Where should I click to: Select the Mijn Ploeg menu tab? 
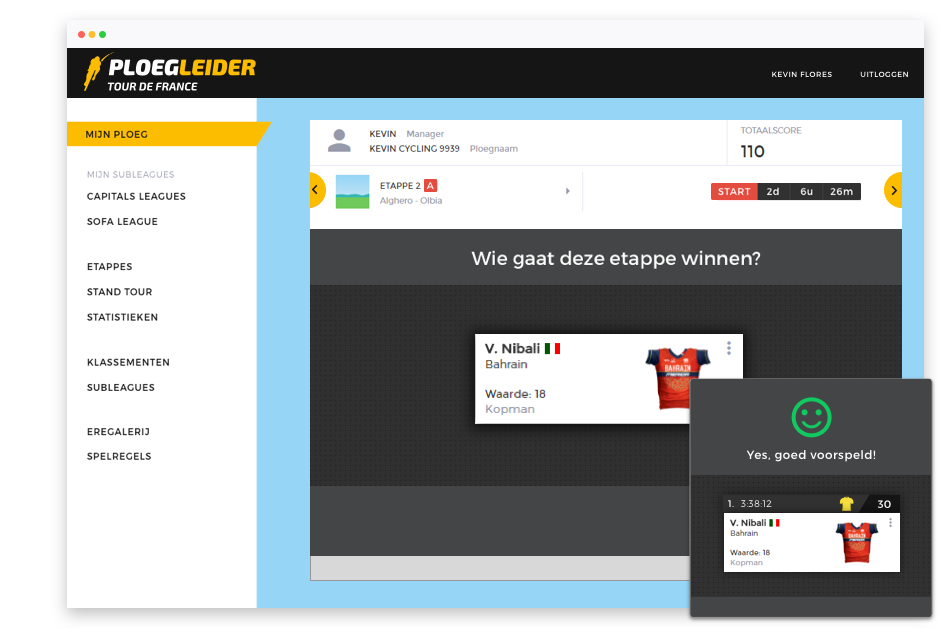[x=117, y=134]
